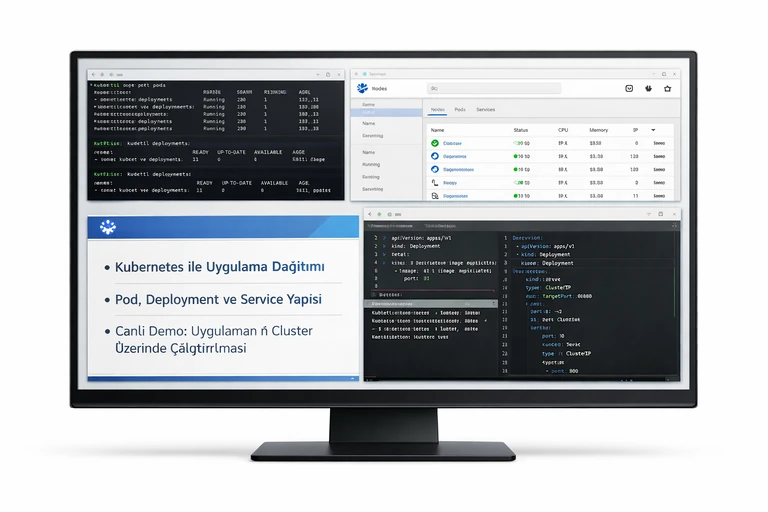Viewport: 768px width, 512px height.
Task: Click the green status dot in the fifth node row
Action: pyautogui.click(x=515, y=195)
